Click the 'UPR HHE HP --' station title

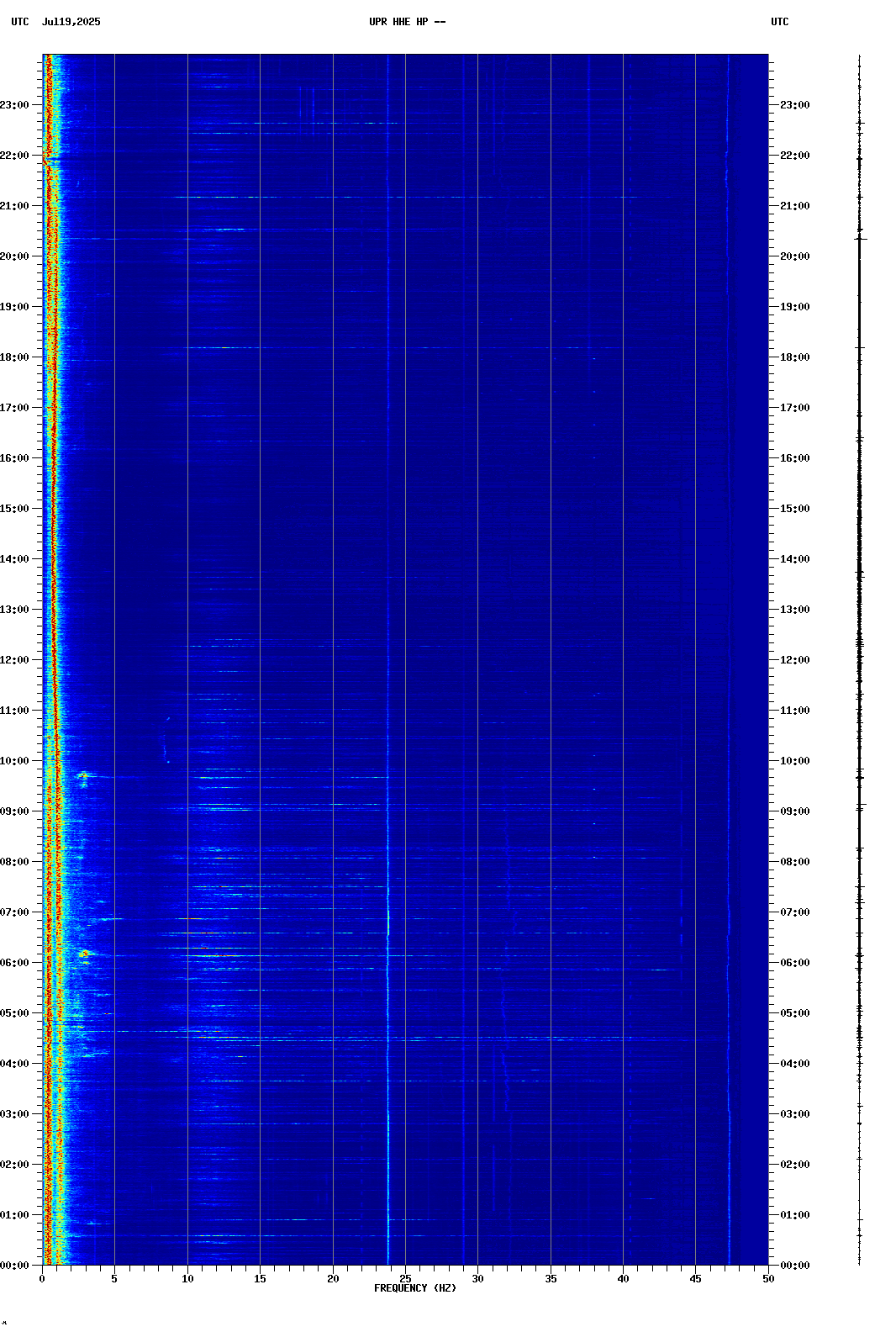pyautogui.click(x=407, y=22)
